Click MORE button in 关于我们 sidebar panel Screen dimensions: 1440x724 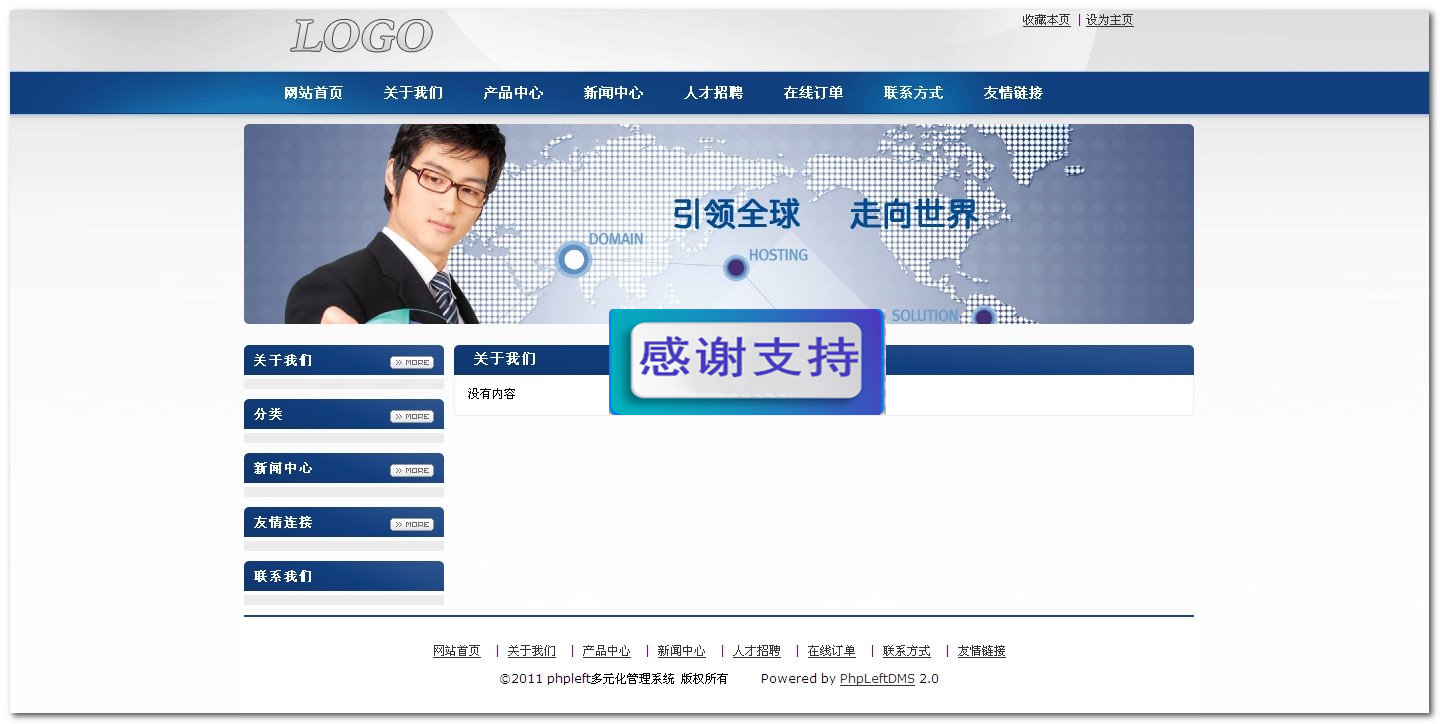[412, 362]
